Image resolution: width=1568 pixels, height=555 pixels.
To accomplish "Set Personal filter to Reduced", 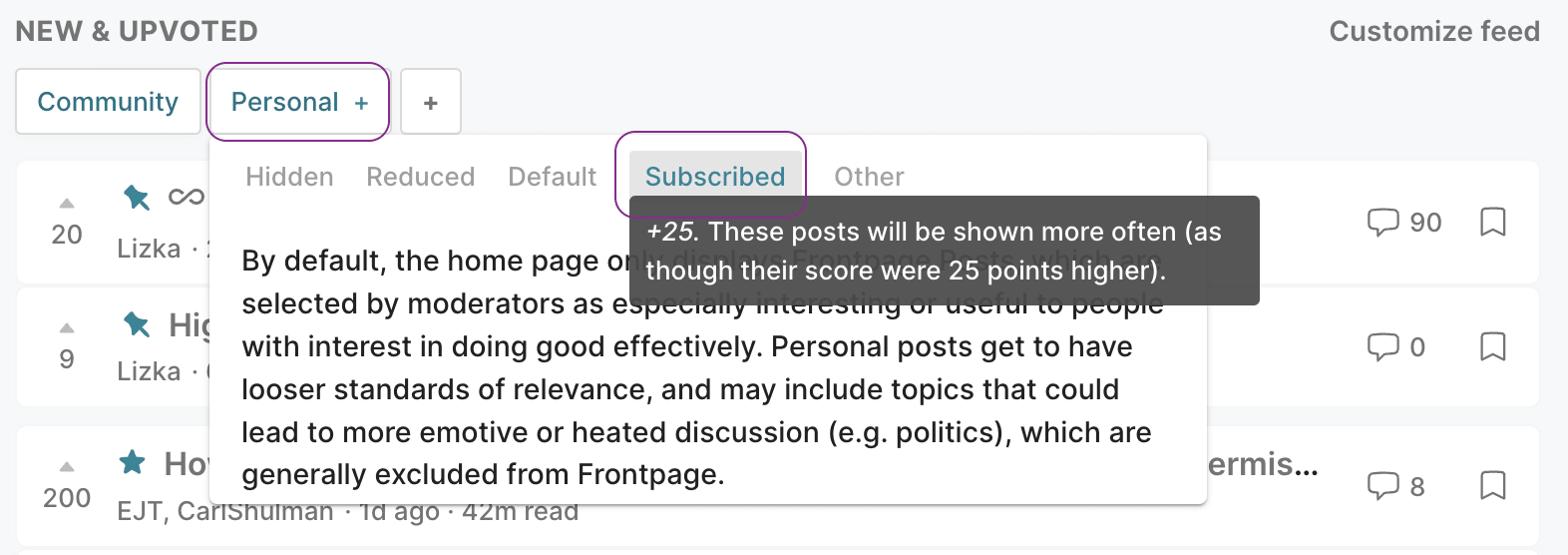I will coord(420,177).
